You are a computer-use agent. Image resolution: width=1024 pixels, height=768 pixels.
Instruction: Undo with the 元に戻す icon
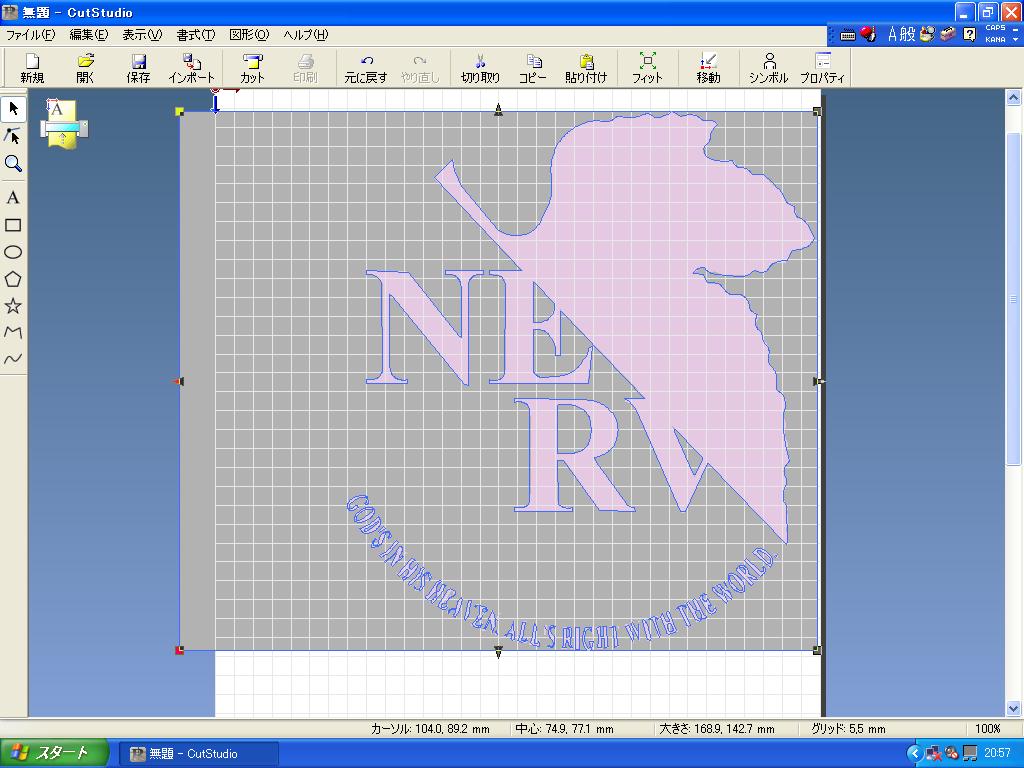(366, 68)
